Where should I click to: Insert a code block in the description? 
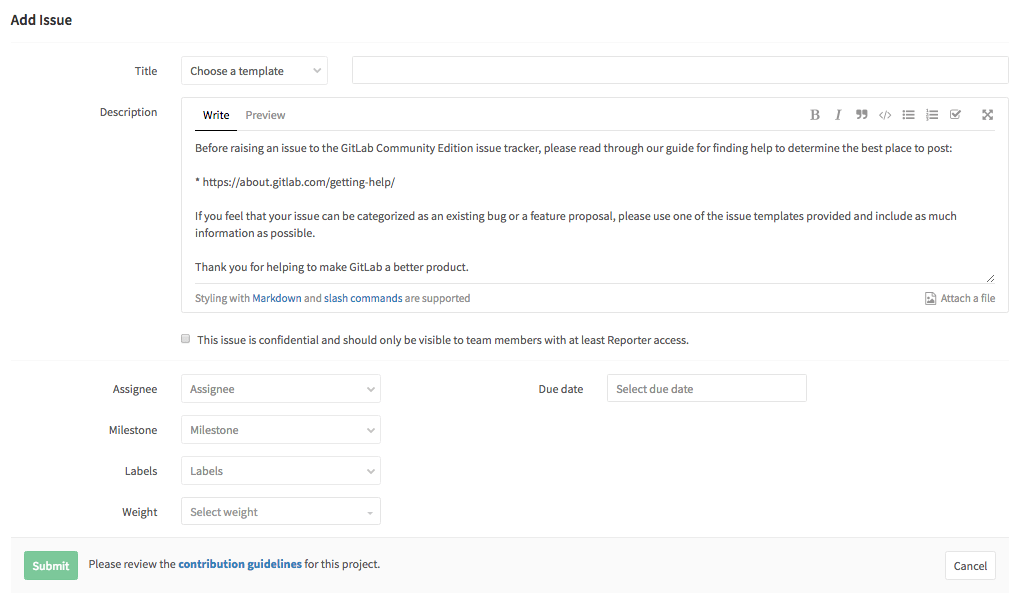coord(884,114)
